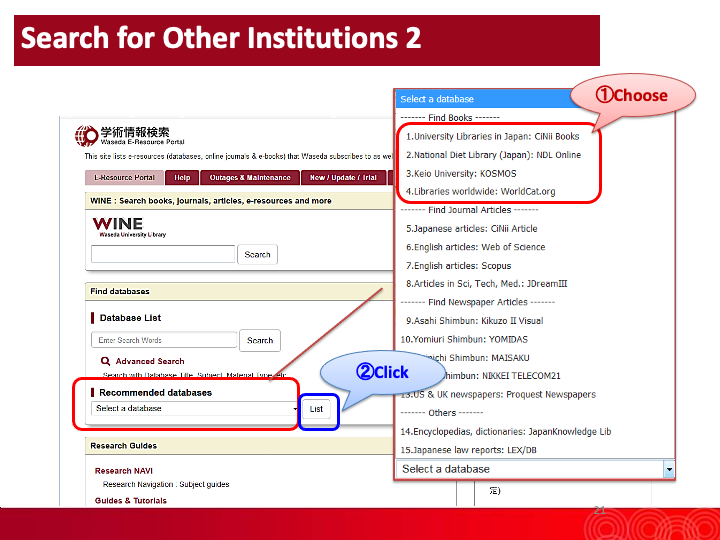Switch to the Help tab

click(182, 177)
